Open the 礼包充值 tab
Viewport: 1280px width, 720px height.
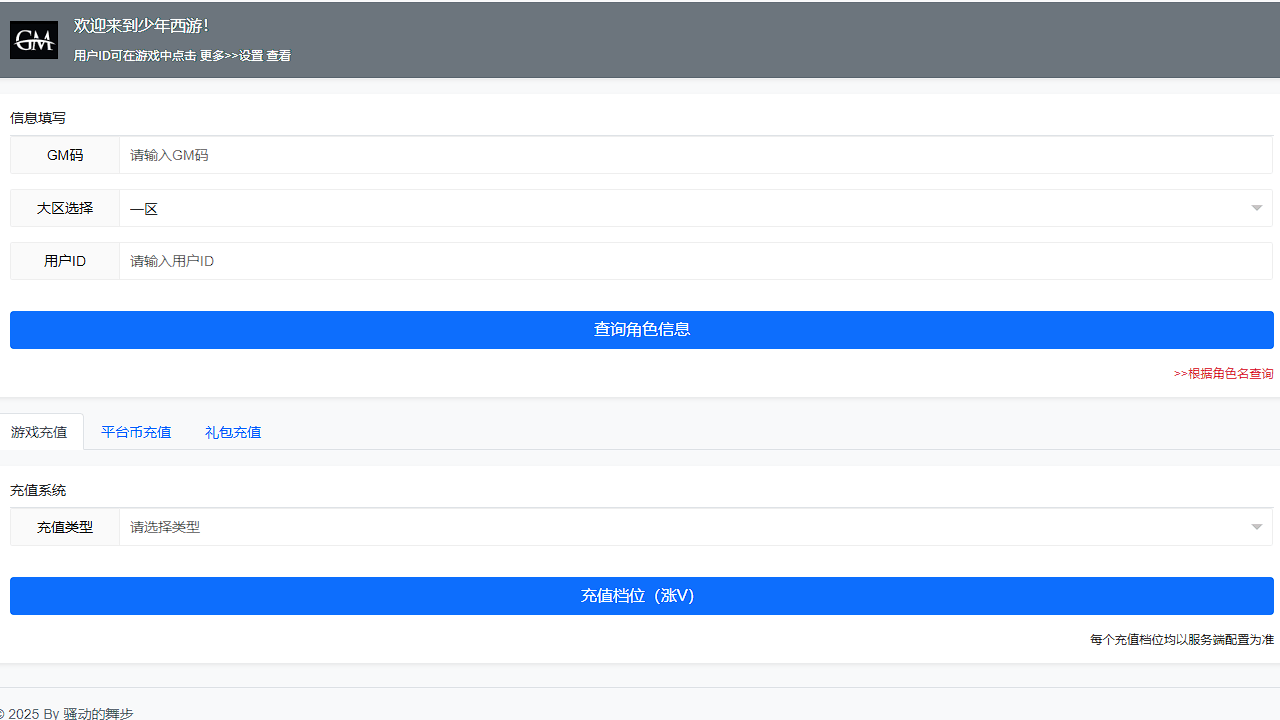click(233, 432)
